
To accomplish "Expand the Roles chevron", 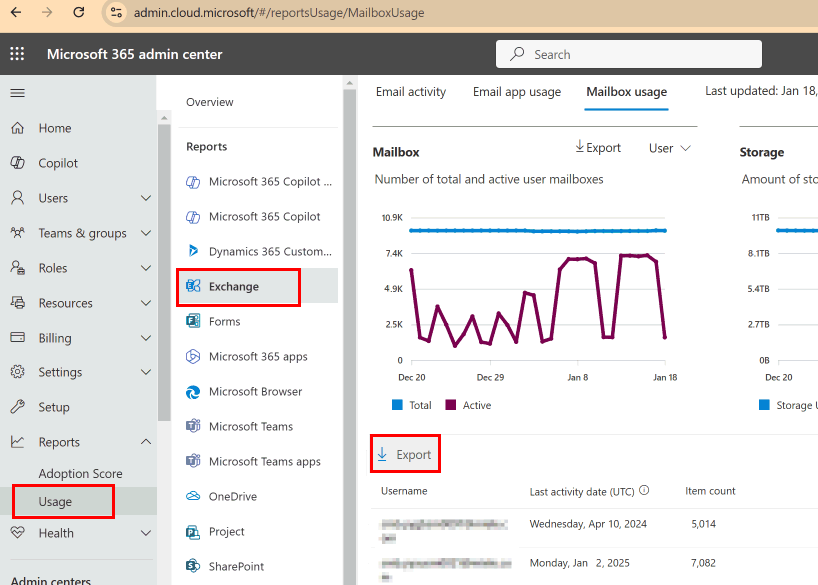I will coord(146,268).
